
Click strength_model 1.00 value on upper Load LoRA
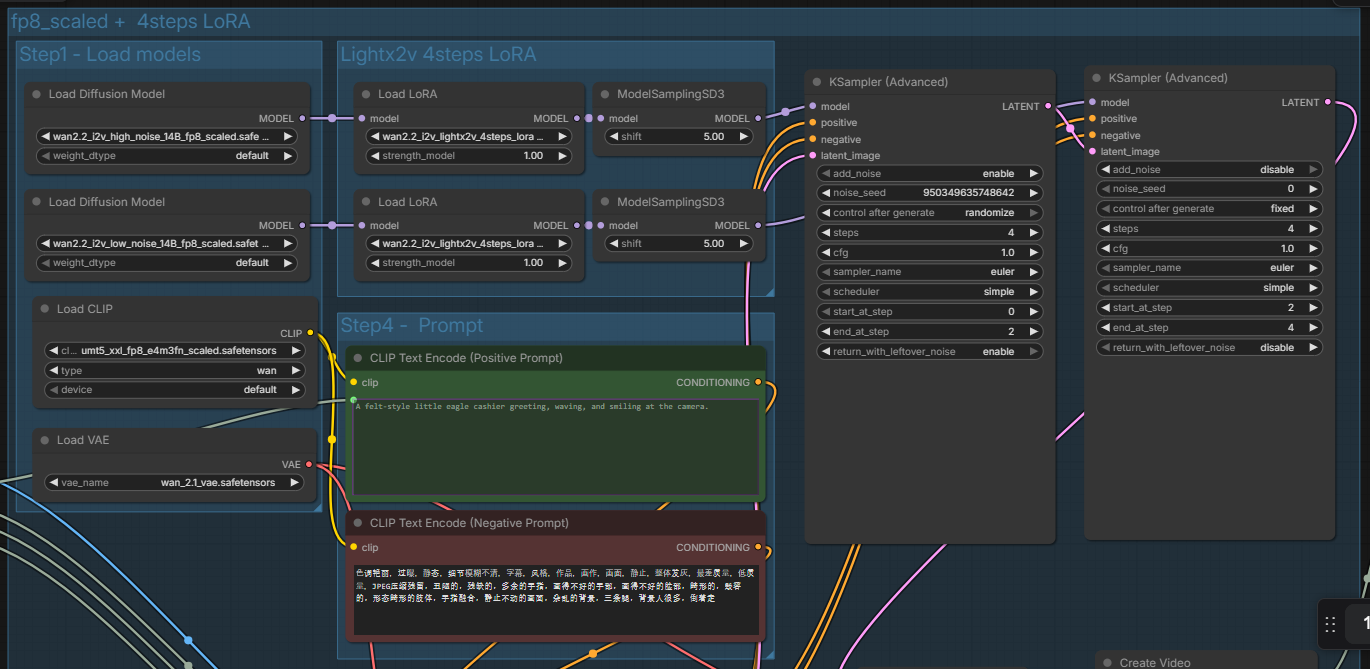pyautogui.click(x=534, y=156)
